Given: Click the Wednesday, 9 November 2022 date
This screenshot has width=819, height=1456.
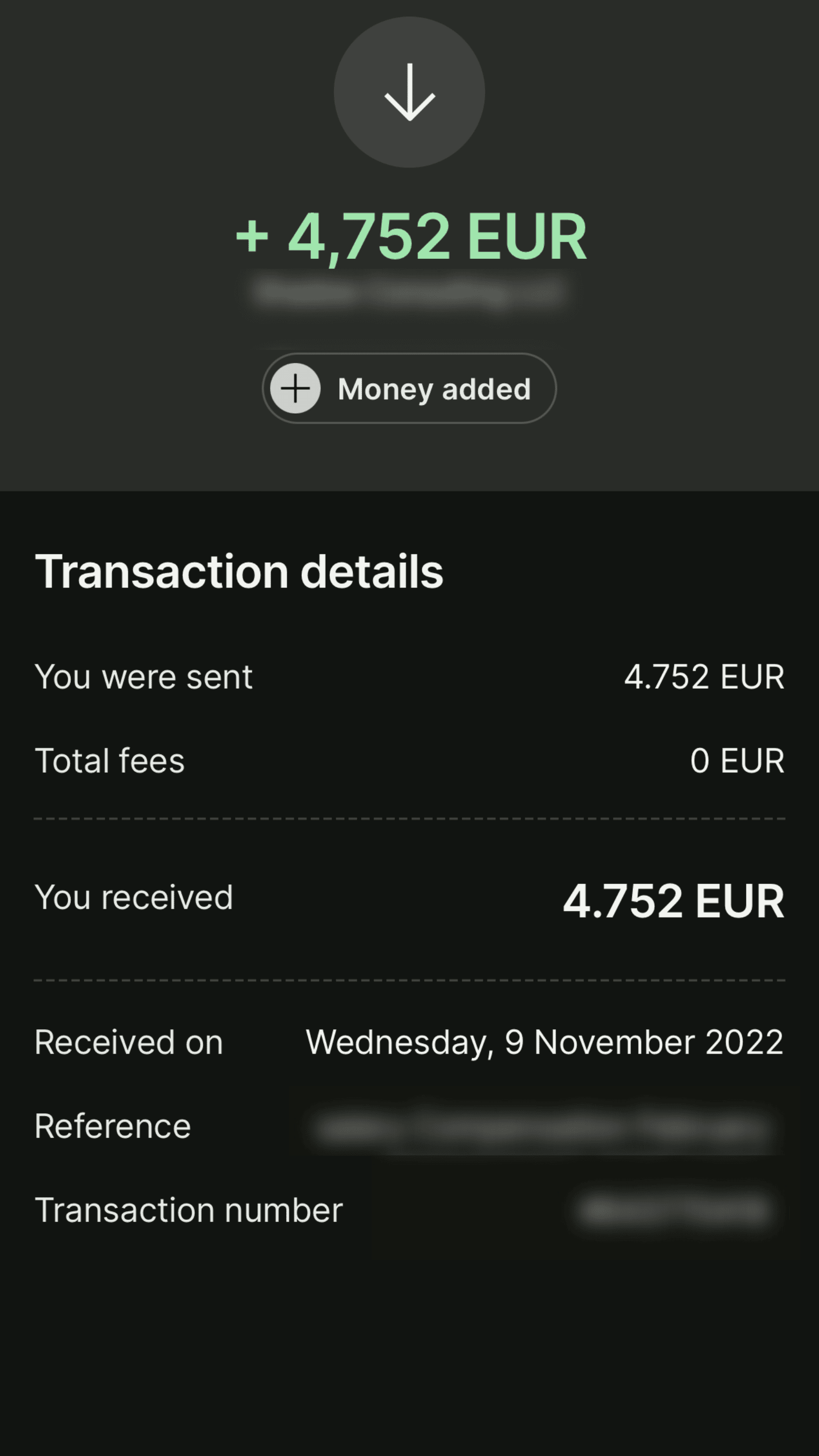Looking at the screenshot, I should pyautogui.click(x=544, y=1041).
